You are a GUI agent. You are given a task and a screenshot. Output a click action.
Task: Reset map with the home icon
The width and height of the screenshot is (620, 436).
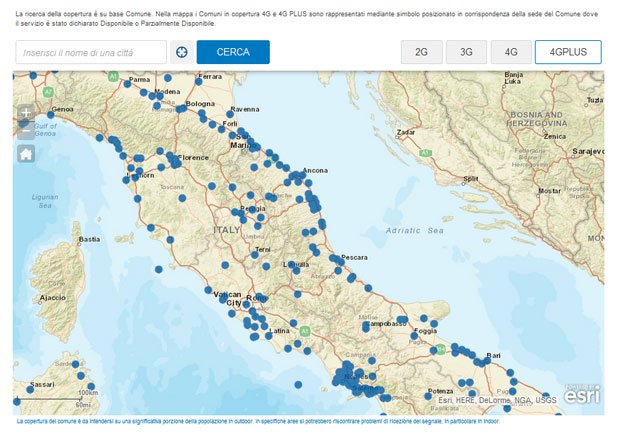click(x=26, y=153)
